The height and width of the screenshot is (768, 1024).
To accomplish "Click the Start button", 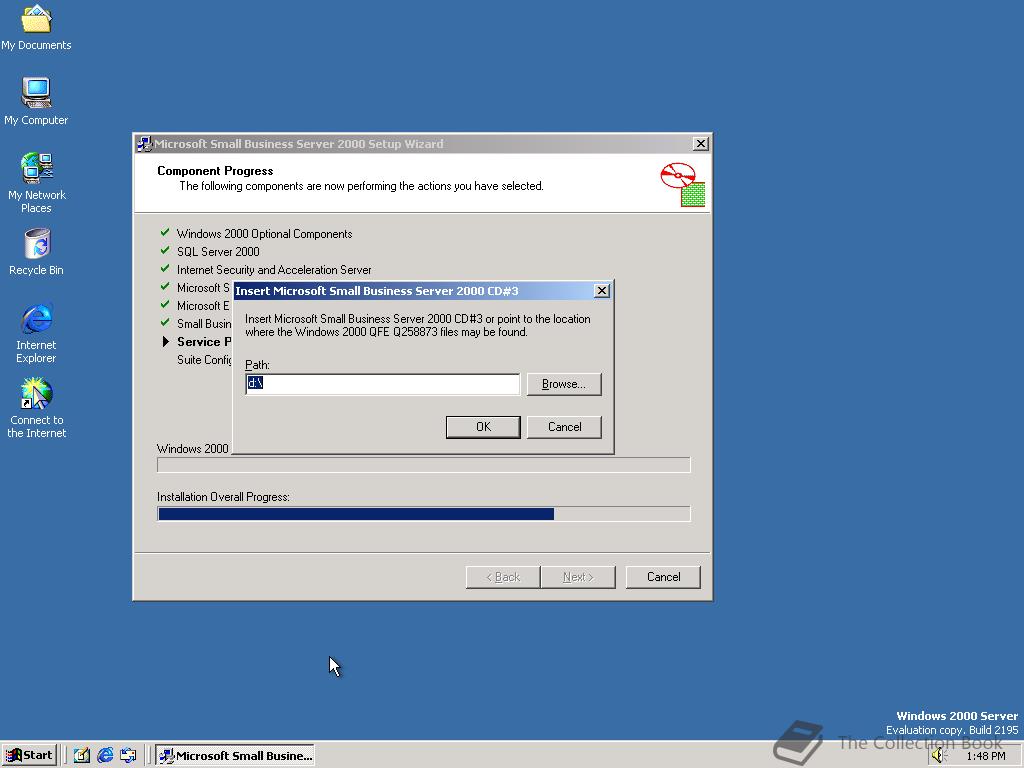I will (29, 756).
